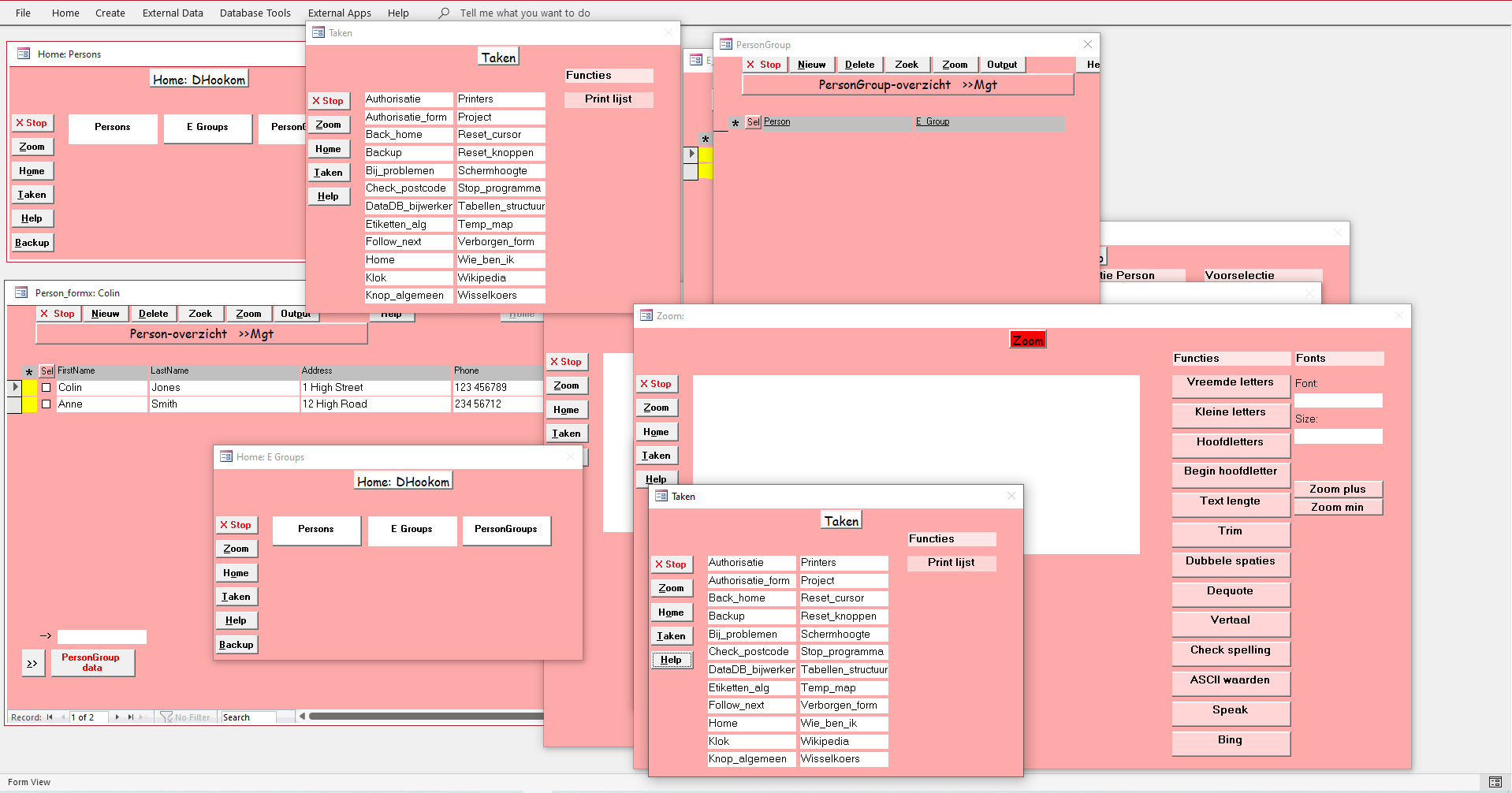Select the record selector arrow for Colin row

(x=15, y=387)
